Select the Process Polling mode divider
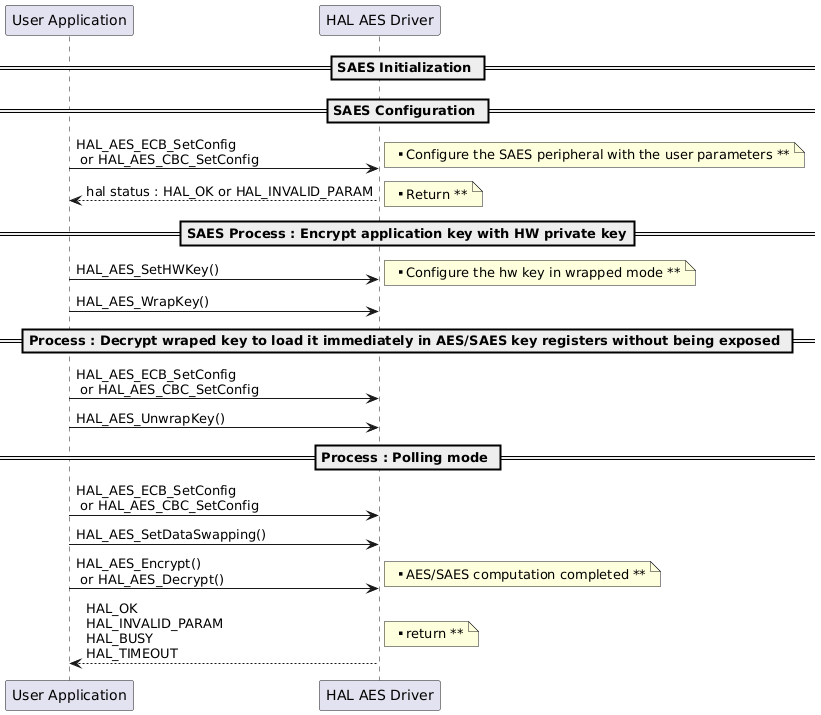 (407, 457)
